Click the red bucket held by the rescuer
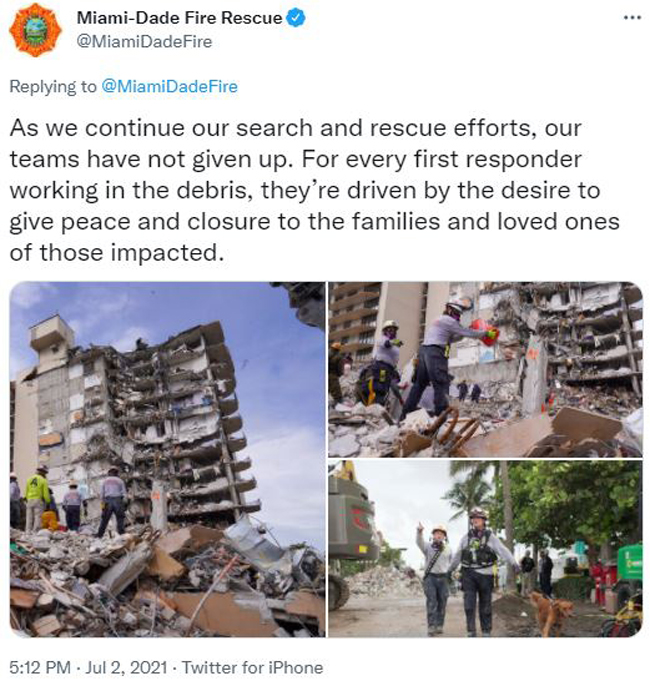This screenshot has width=650, height=681. 485,332
